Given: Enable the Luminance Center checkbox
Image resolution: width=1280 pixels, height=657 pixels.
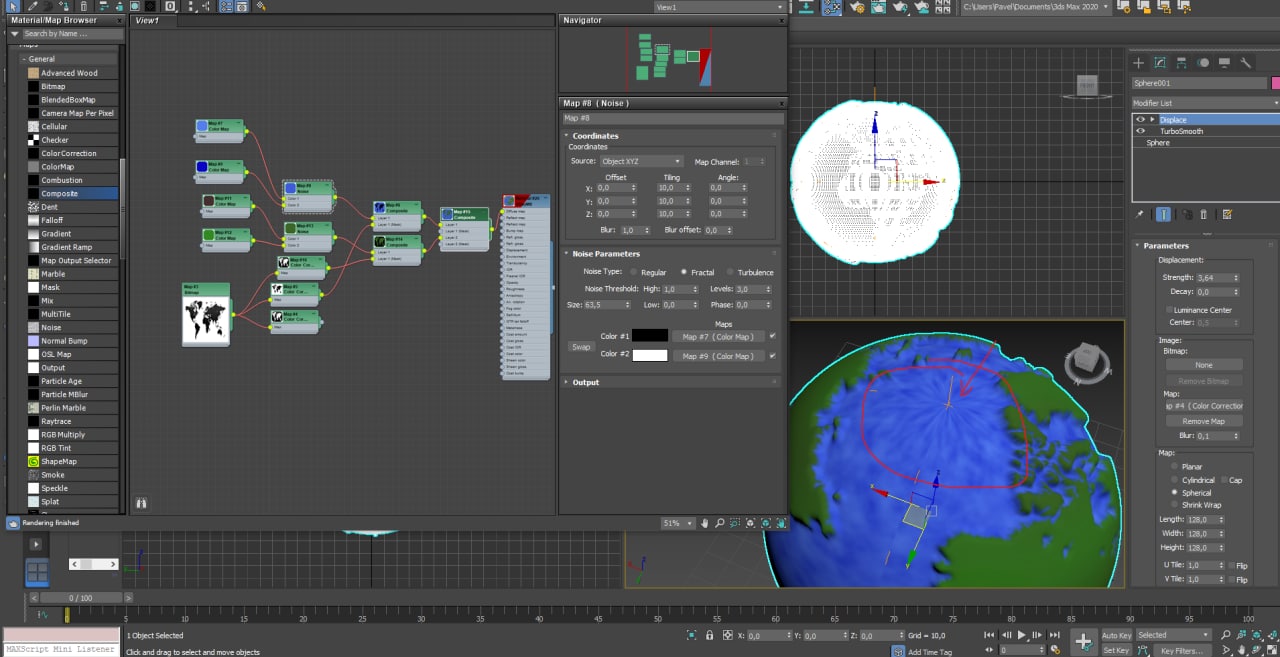Looking at the screenshot, I should 1168,310.
